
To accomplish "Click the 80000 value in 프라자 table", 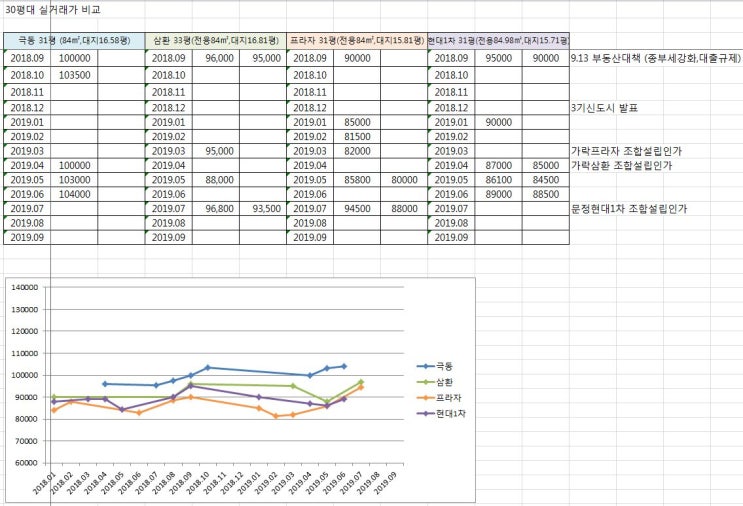I will click(404, 180).
